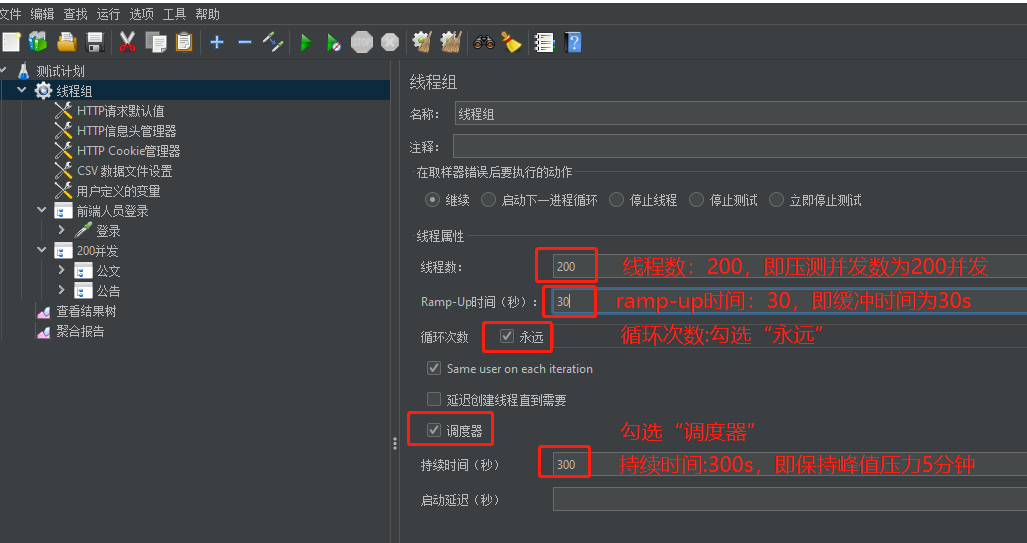Select the 立即停止测试 radio button
Image resolution: width=1027 pixels, height=543 pixels.
tap(776, 200)
